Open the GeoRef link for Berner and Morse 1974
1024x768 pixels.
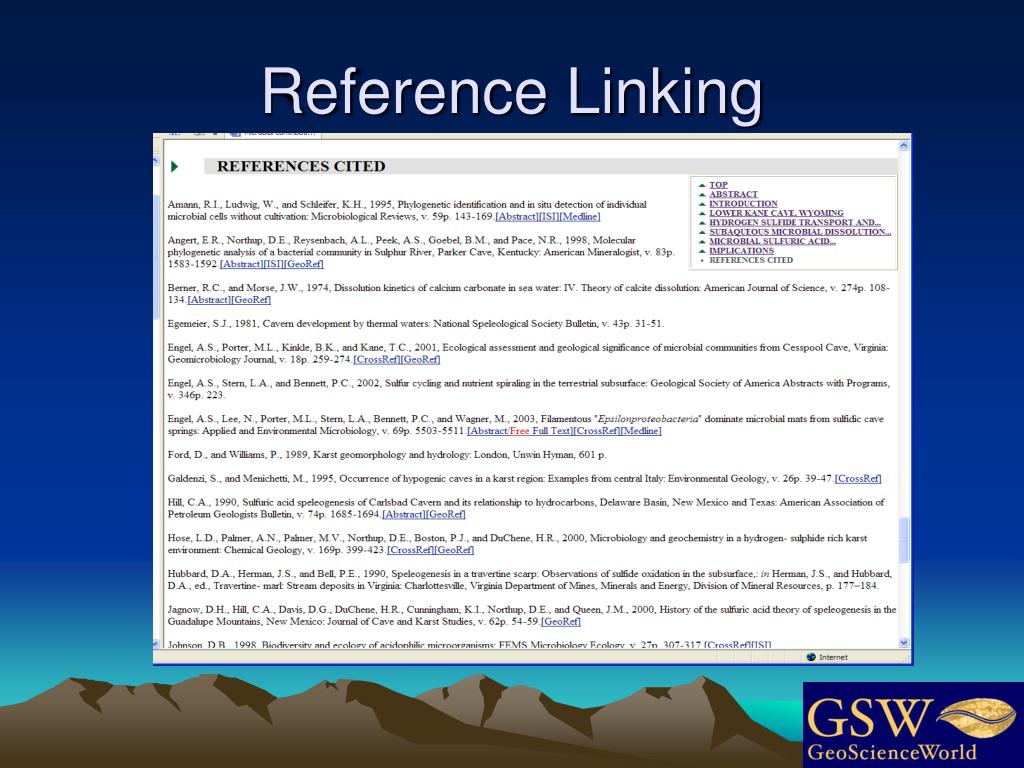click(250, 300)
